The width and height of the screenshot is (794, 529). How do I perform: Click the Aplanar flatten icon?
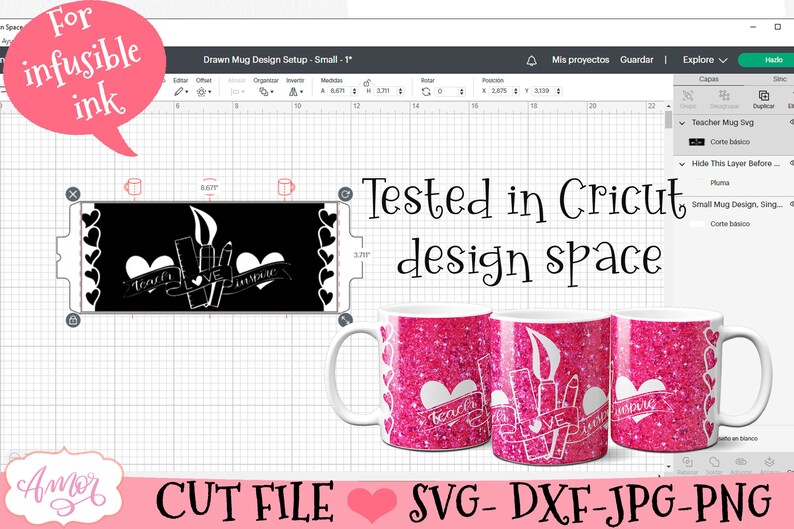click(x=769, y=462)
